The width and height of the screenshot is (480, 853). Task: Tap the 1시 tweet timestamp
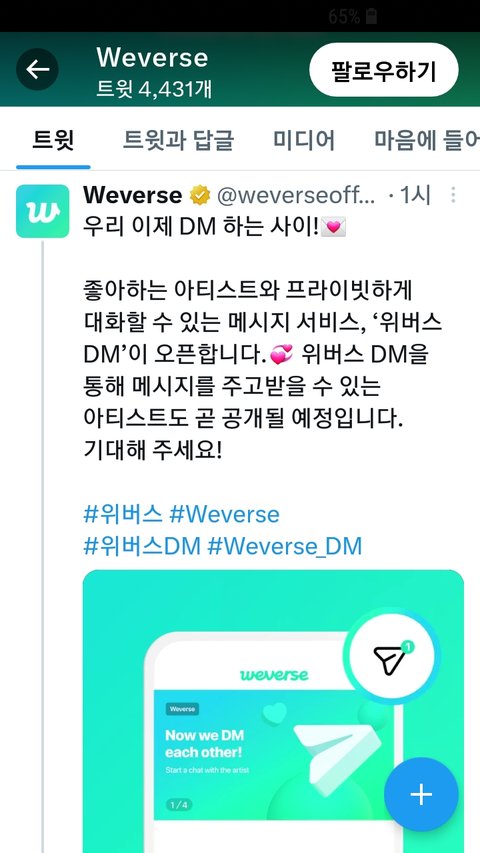click(415, 195)
